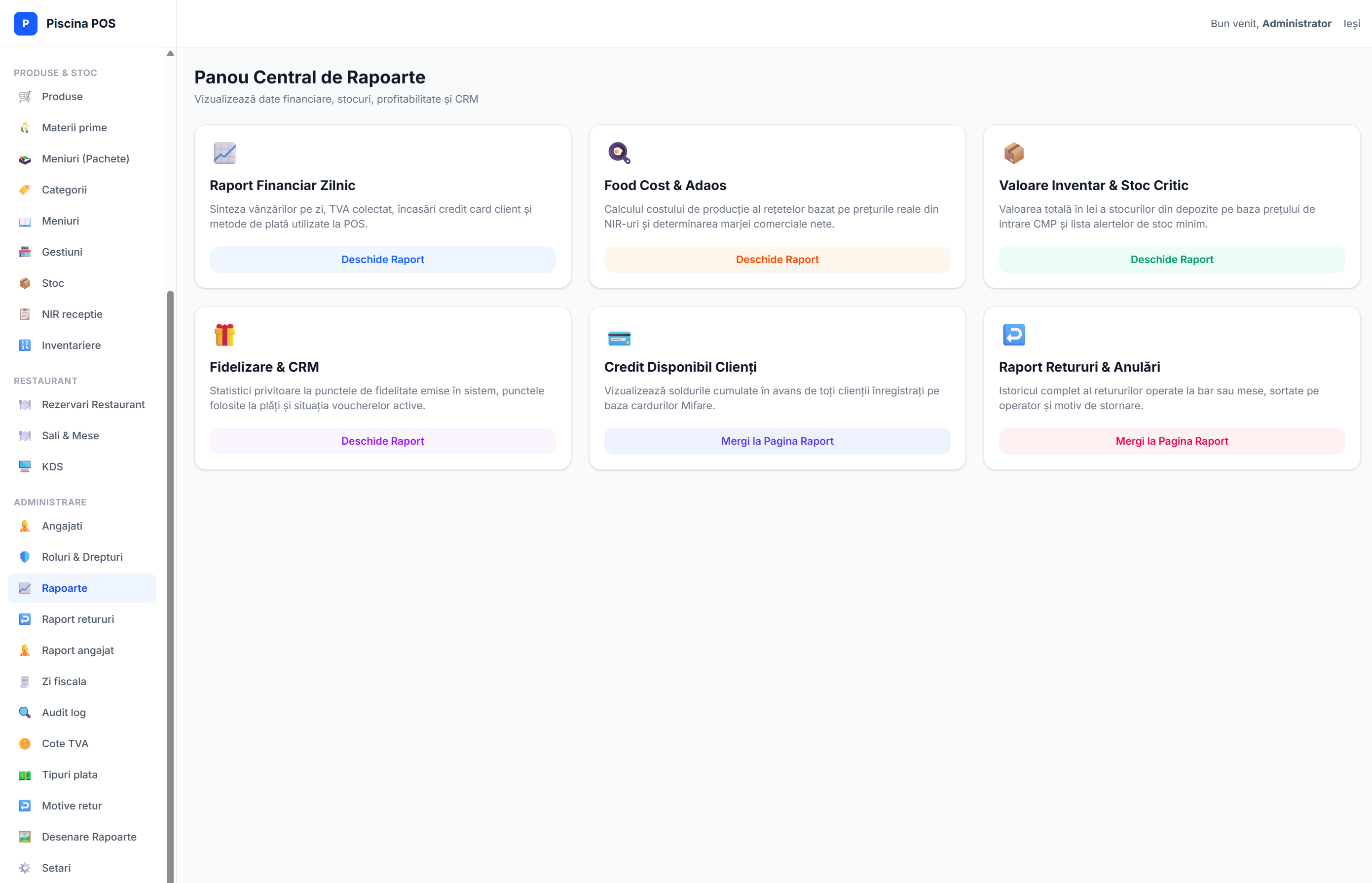The height and width of the screenshot is (883, 1372).
Task: Go to Audit log
Action: [82, 712]
